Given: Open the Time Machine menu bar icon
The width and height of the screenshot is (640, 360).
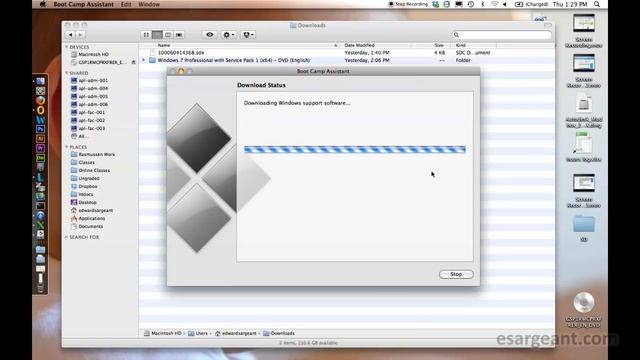Looking at the screenshot, I should [471, 4].
